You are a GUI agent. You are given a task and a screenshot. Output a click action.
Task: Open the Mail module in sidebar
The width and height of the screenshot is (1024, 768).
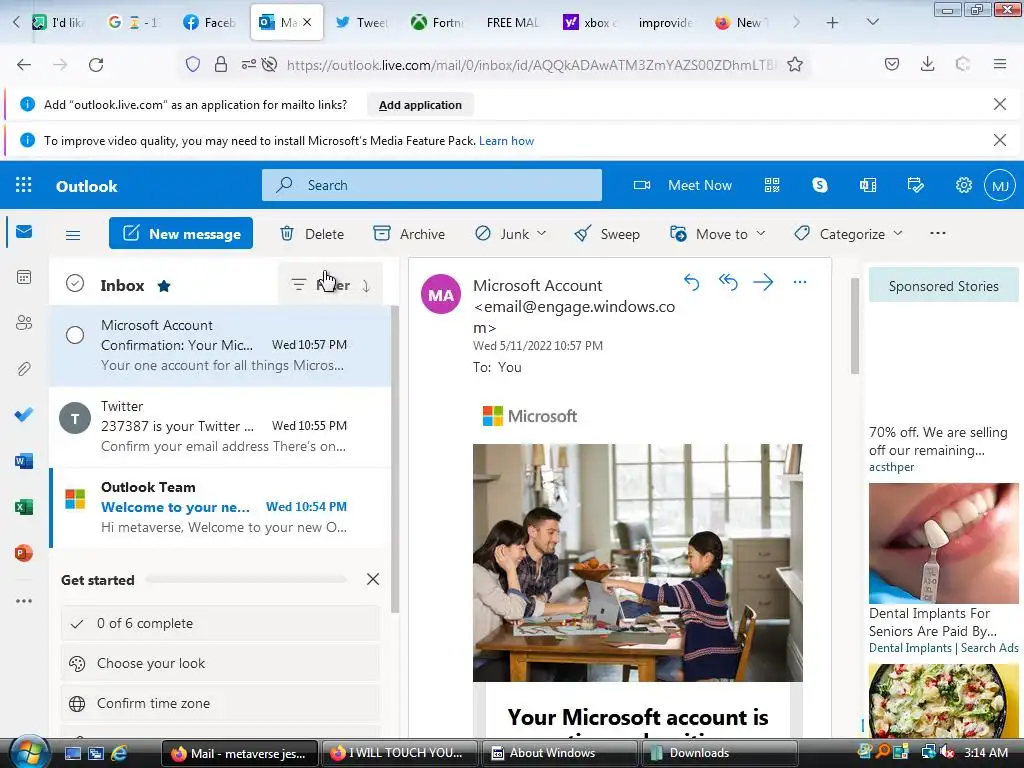point(24,232)
